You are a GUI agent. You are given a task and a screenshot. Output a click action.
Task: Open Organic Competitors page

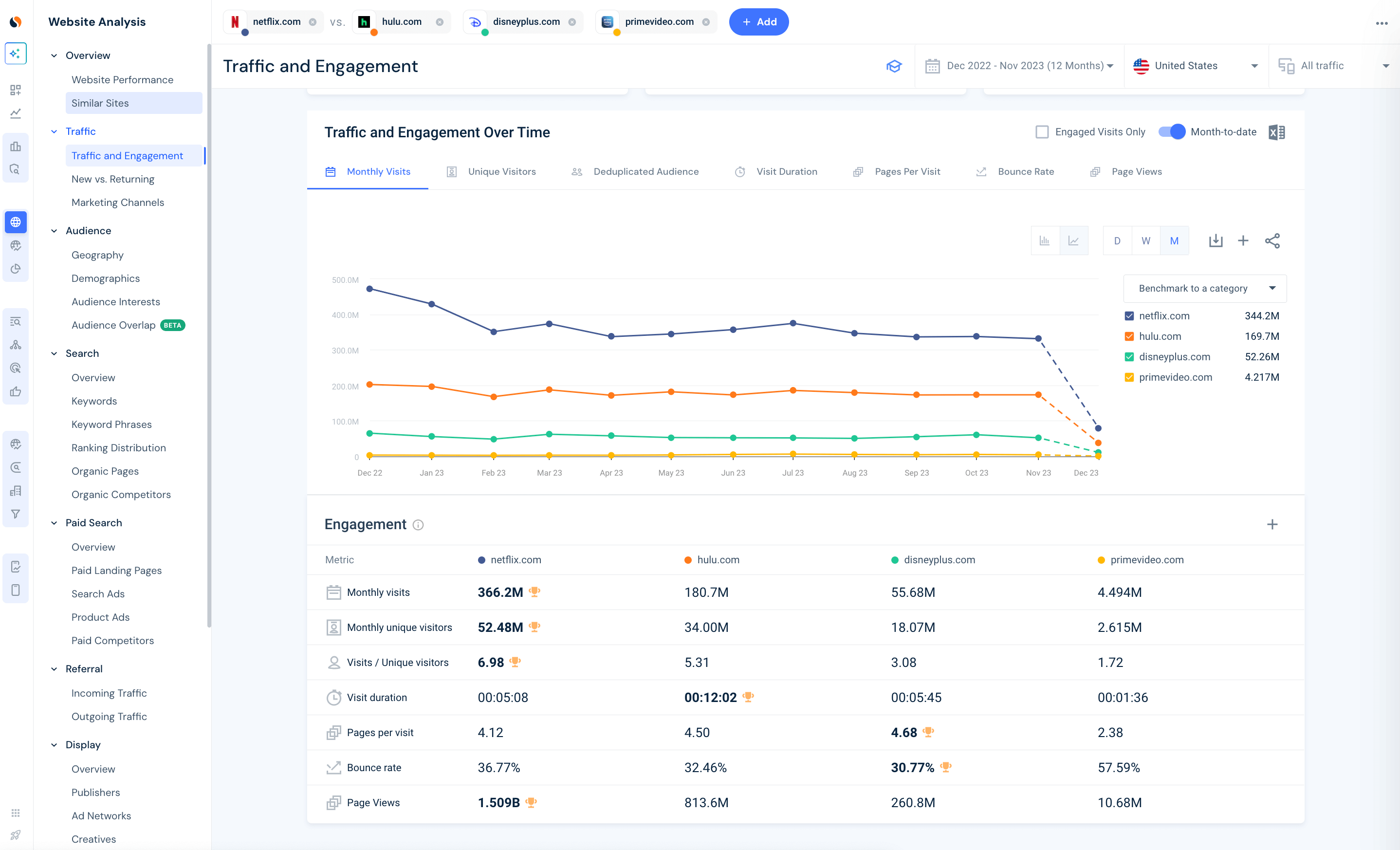tap(121, 494)
